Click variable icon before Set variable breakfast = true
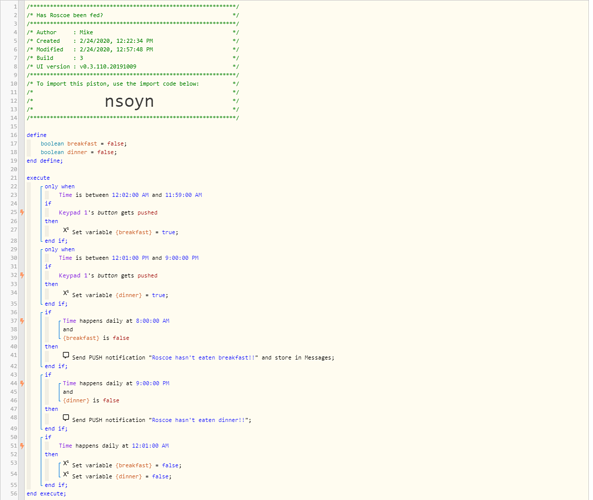This screenshot has height=500, width=593. pyautogui.click(x=66, y=230)
